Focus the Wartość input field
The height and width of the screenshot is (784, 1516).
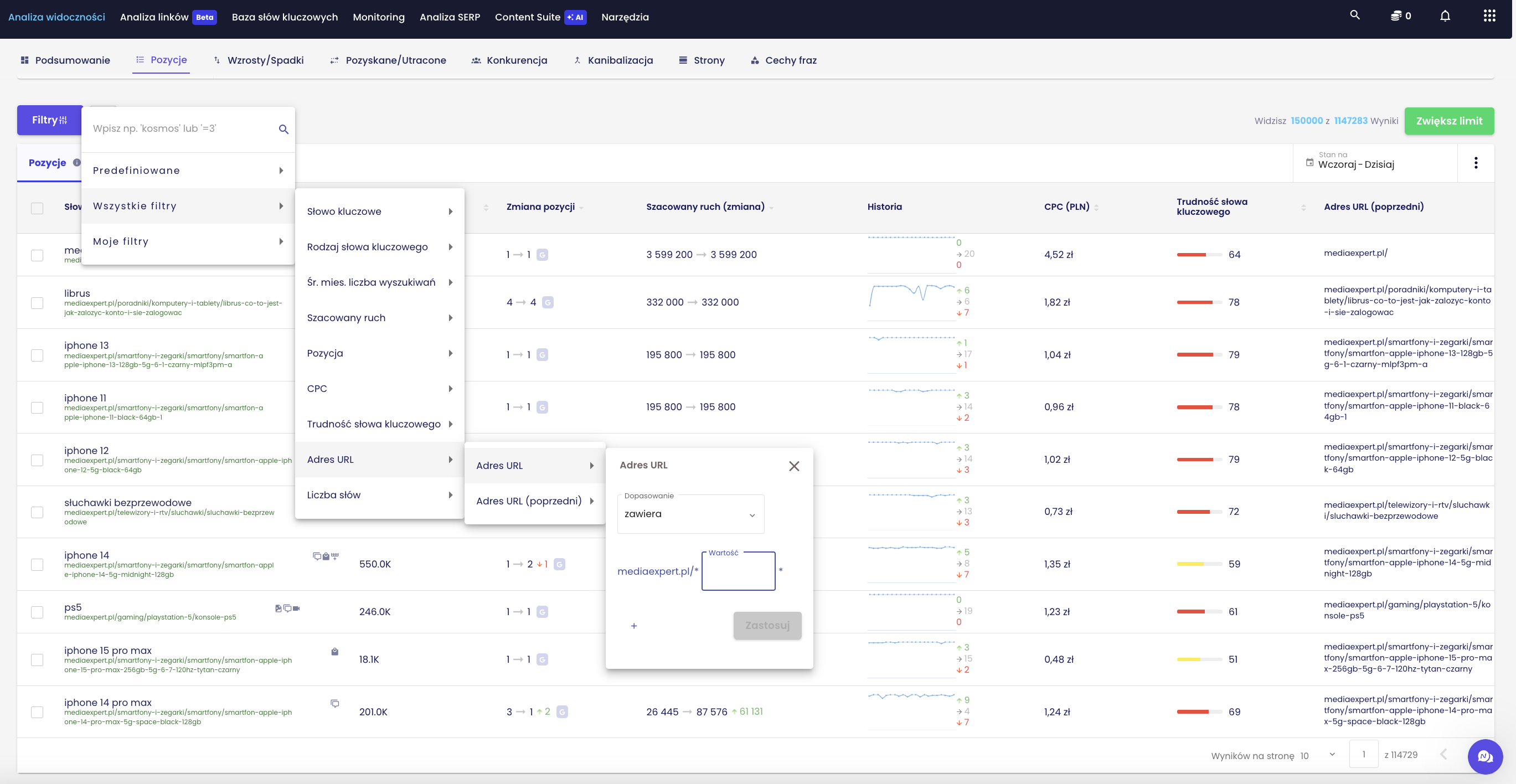pyautogui.click(x=738, y=571)
